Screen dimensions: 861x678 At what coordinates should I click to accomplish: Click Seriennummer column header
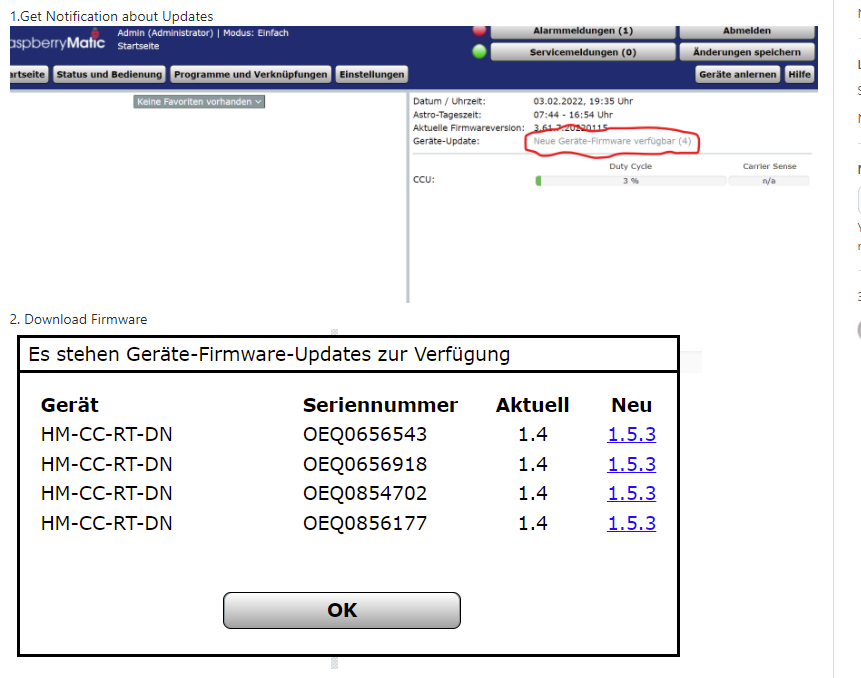380,405
